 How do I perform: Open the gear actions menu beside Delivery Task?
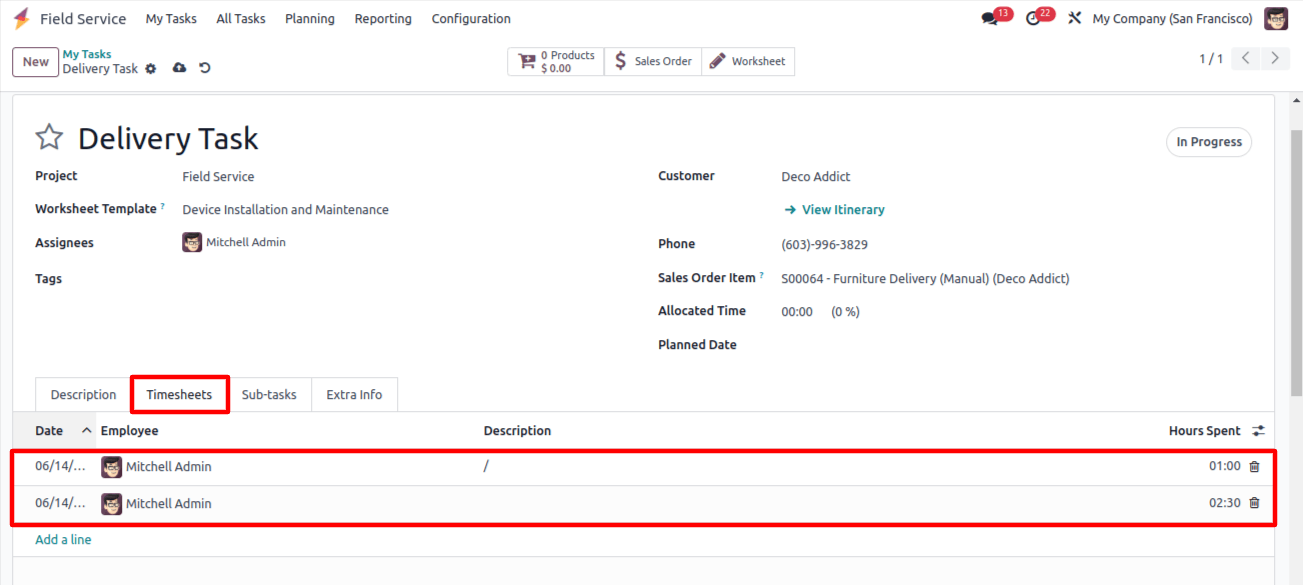(151, 68)
